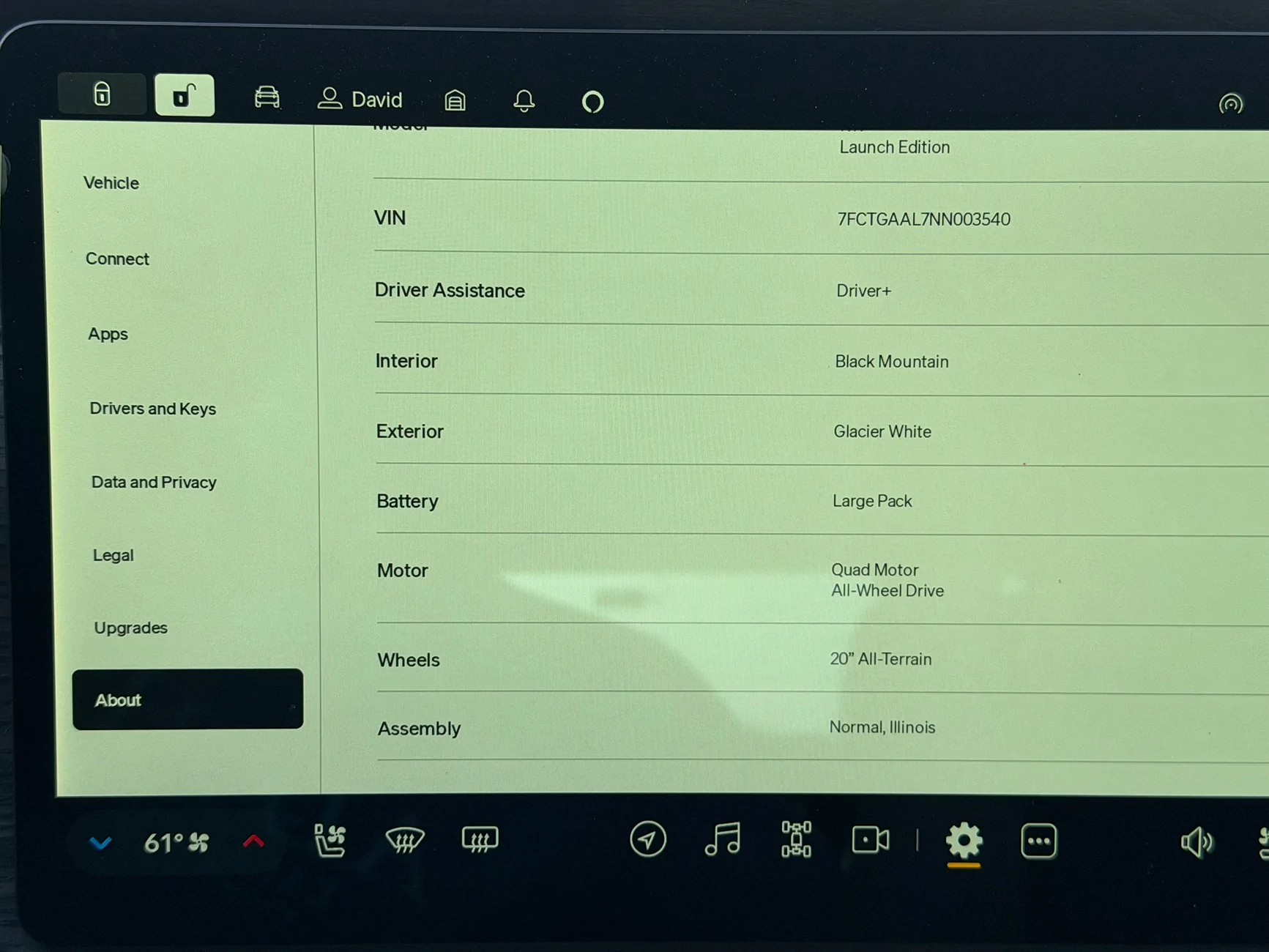
Task: Tap the unlock vehicle icon
Action: (185, 95)
